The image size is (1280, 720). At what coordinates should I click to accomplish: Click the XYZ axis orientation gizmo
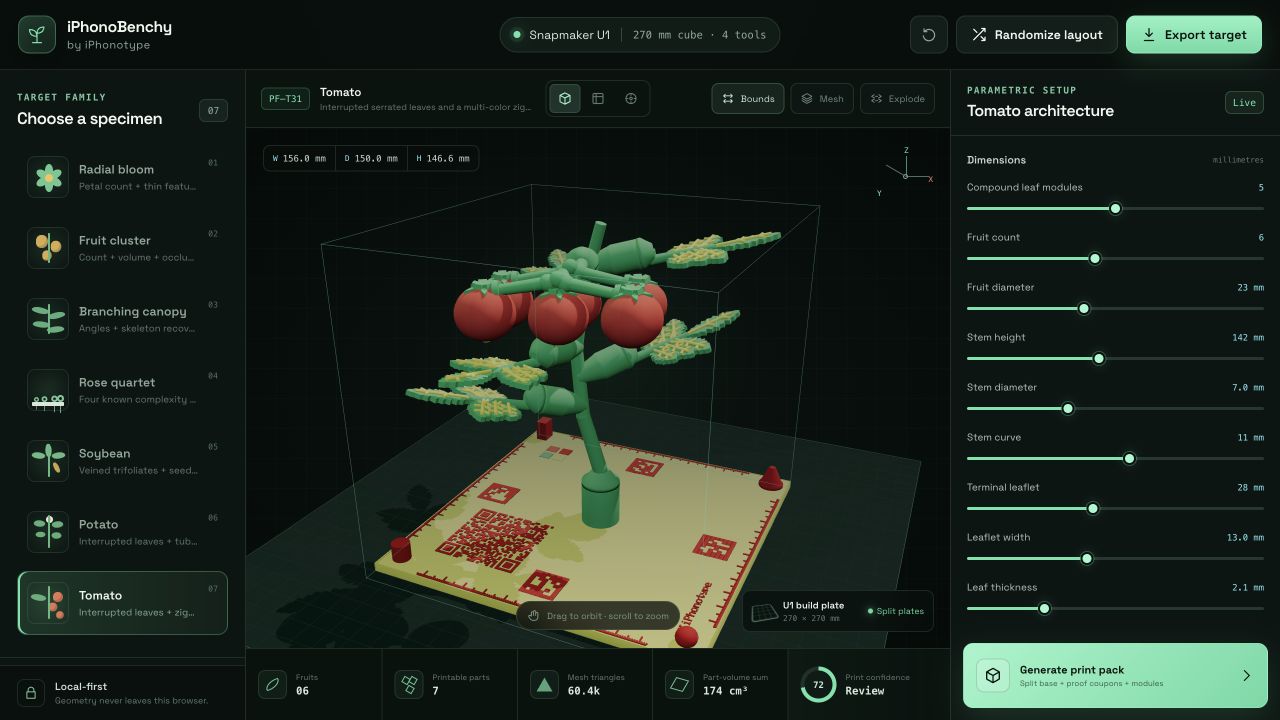906,173
